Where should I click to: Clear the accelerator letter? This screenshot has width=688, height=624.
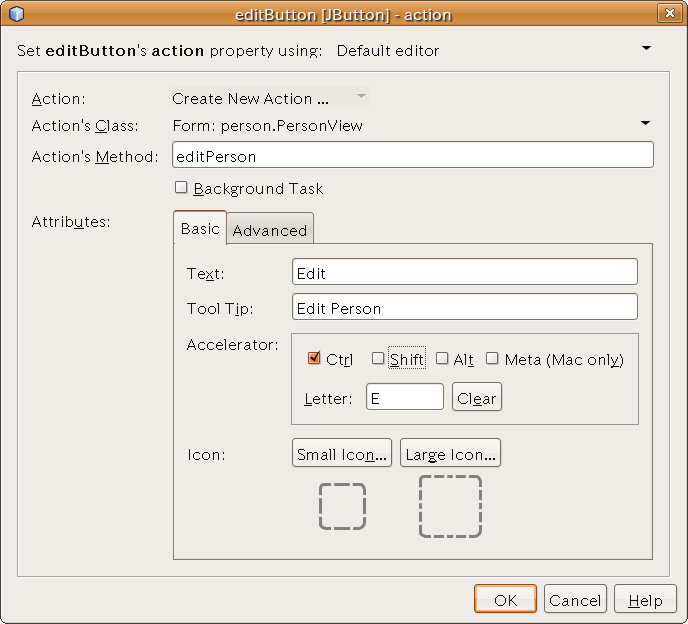click(477, 398)
